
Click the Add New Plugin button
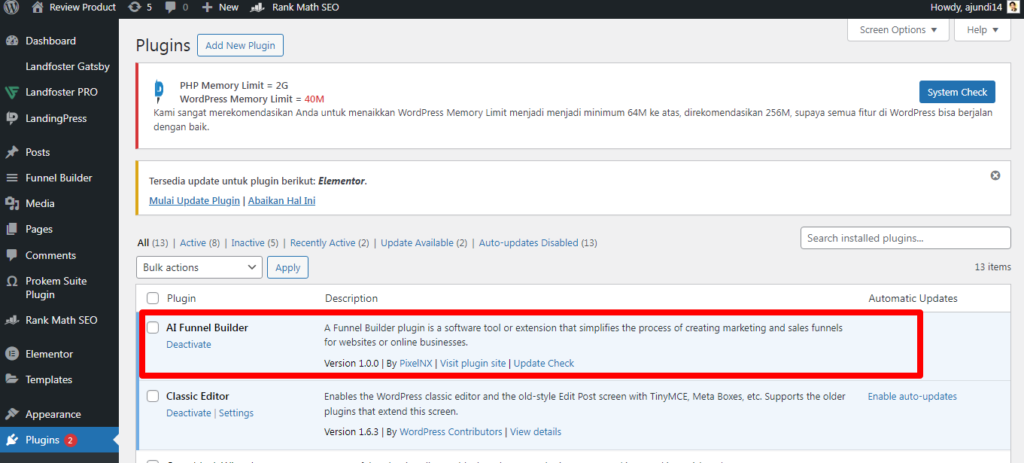[x=240, y=45]
